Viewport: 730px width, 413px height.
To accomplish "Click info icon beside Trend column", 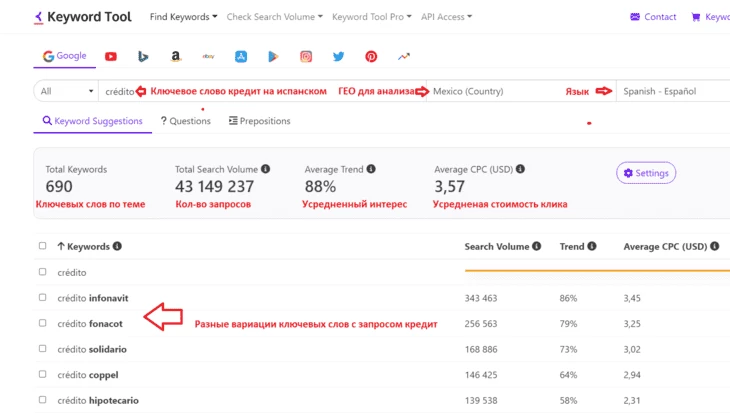I will [592, 246].
